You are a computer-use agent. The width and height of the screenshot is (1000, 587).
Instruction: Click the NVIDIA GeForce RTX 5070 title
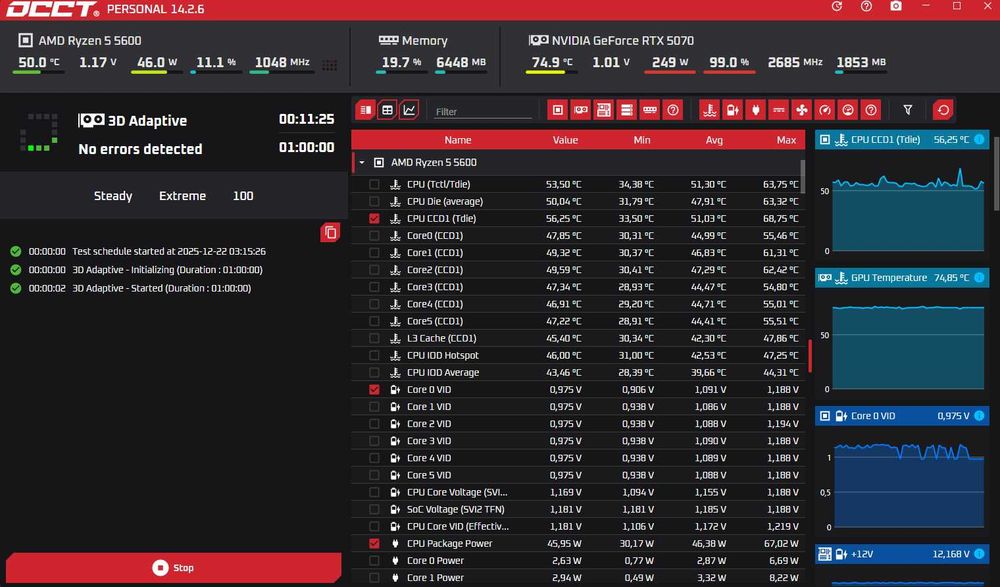pos(622,41)
